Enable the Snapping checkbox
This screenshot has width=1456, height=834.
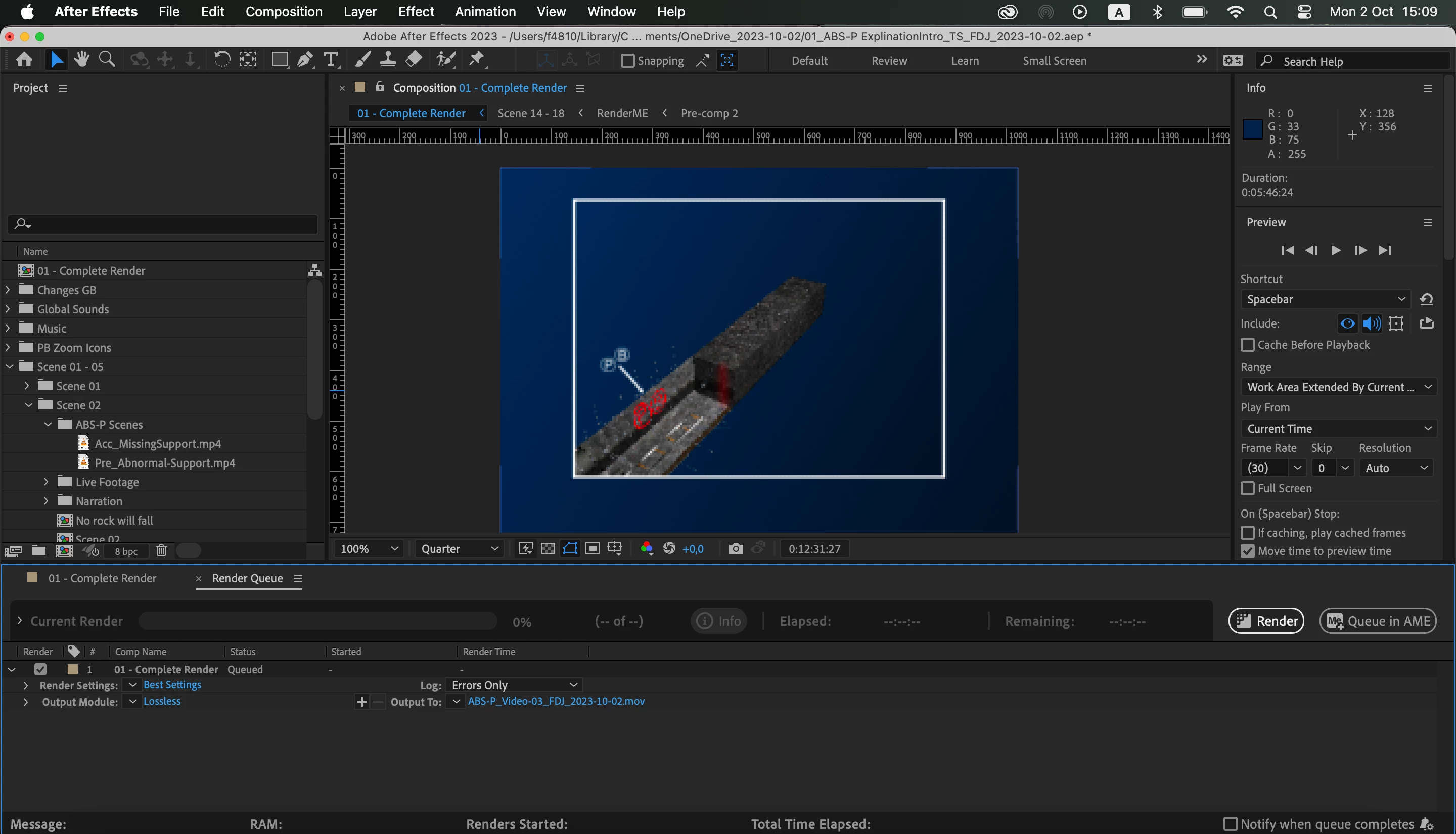pyautogui.click(x=628, y=61)
